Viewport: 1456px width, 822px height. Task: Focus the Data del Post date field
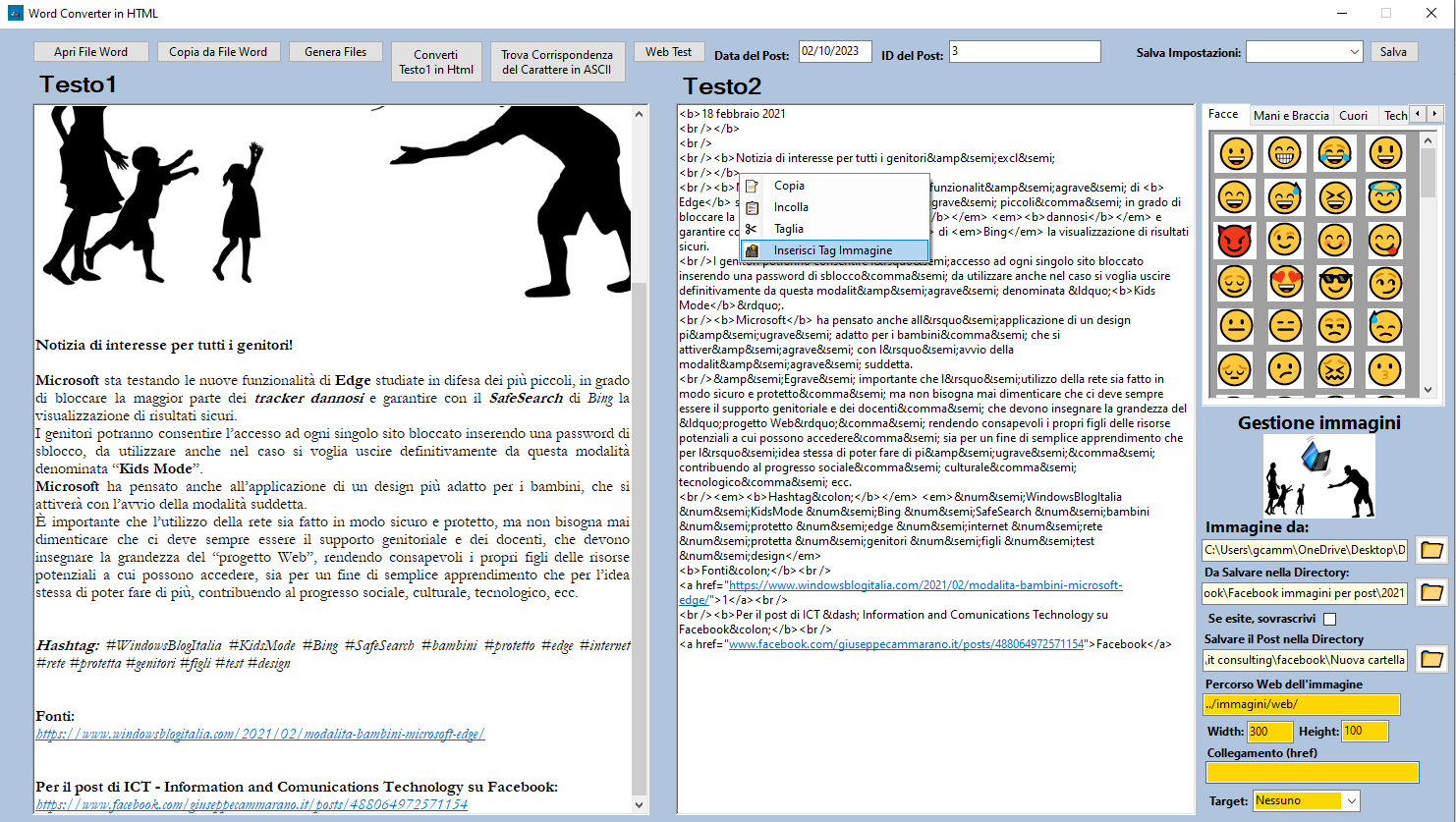835,51
